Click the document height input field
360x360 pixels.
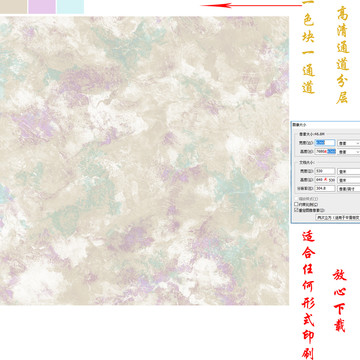tap(325, 180)
